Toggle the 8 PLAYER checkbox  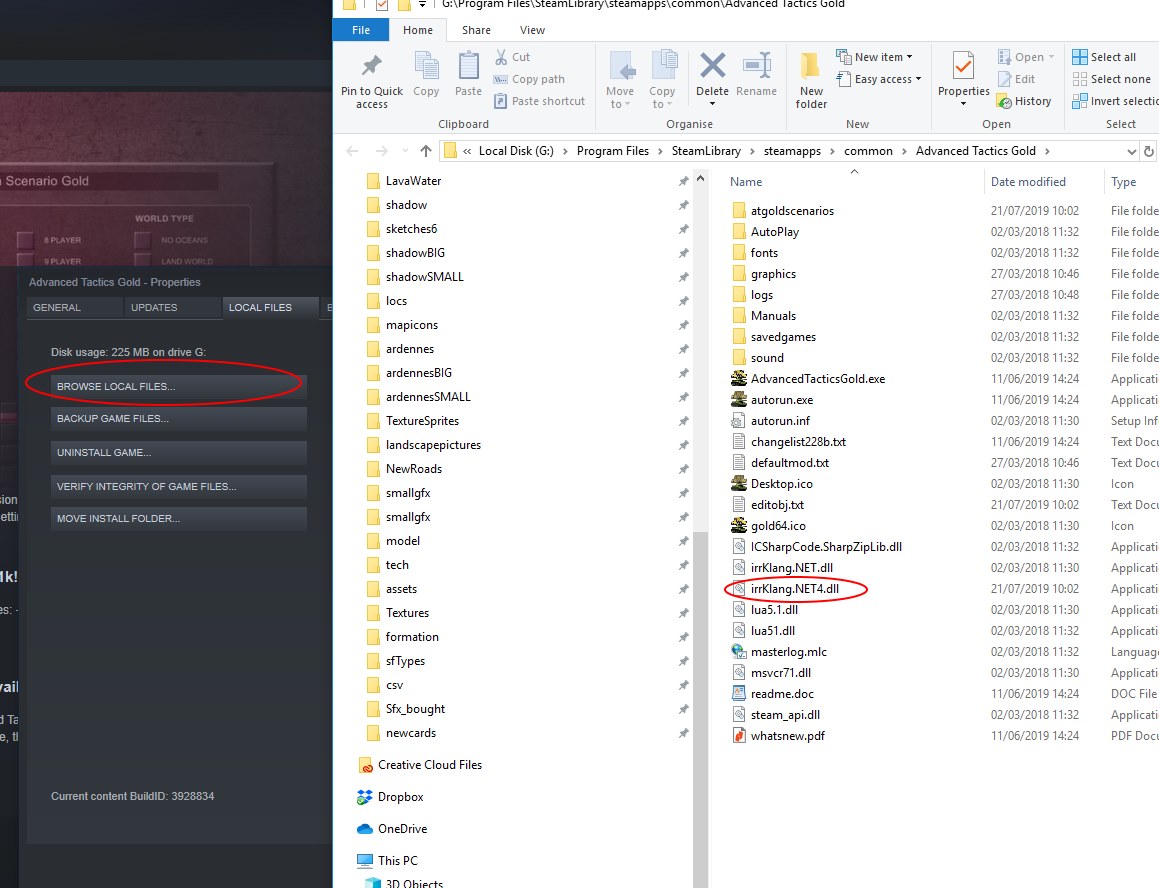click(x=25, y=240)
